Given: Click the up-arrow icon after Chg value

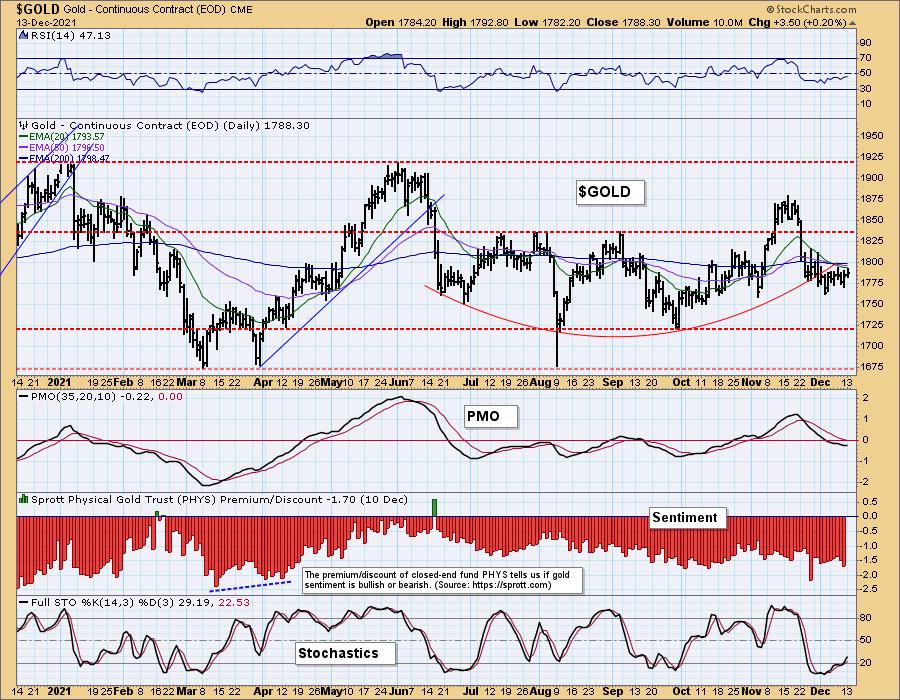Looking at the screenshot, I should [x=852, y=23].
